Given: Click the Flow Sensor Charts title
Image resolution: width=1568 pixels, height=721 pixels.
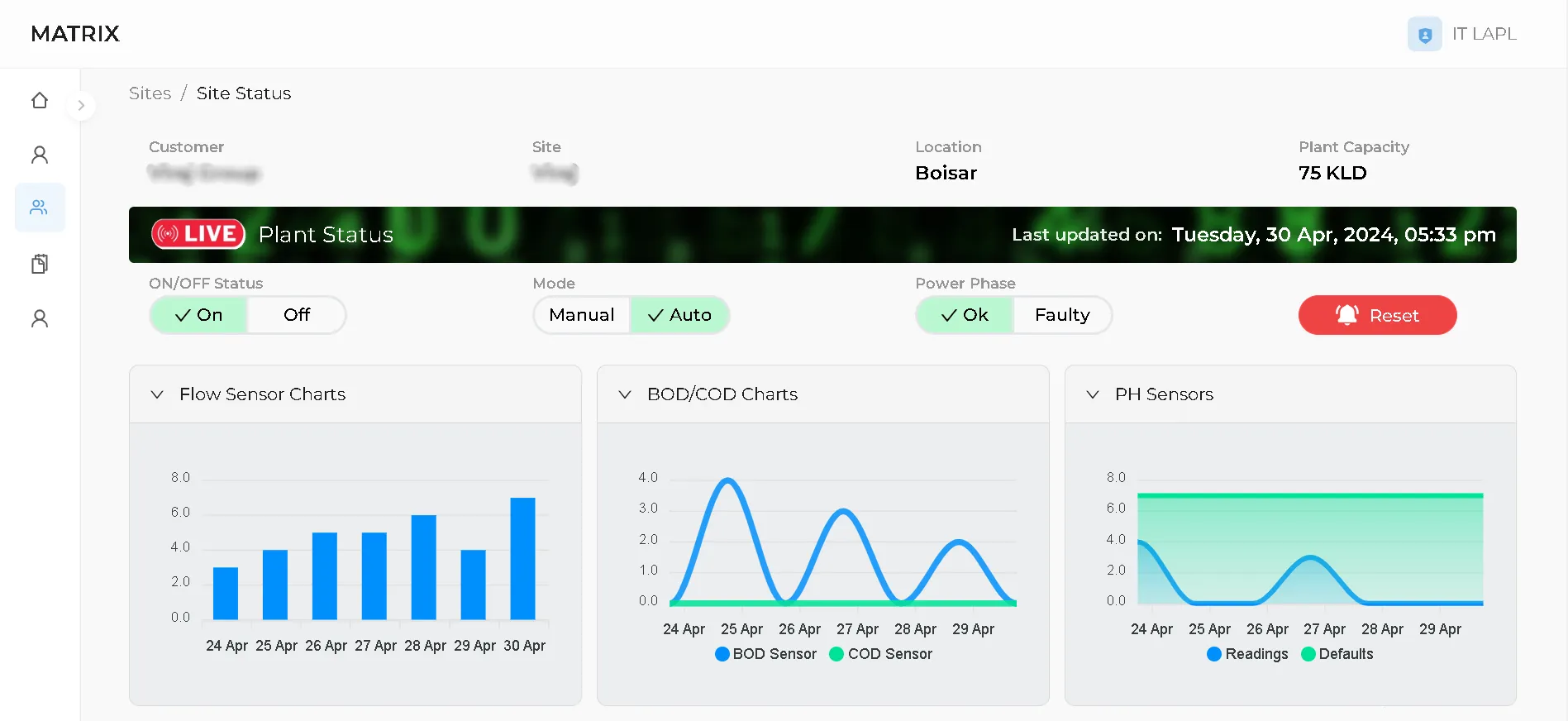Looking at the screenshot, I should coord(263,394).
